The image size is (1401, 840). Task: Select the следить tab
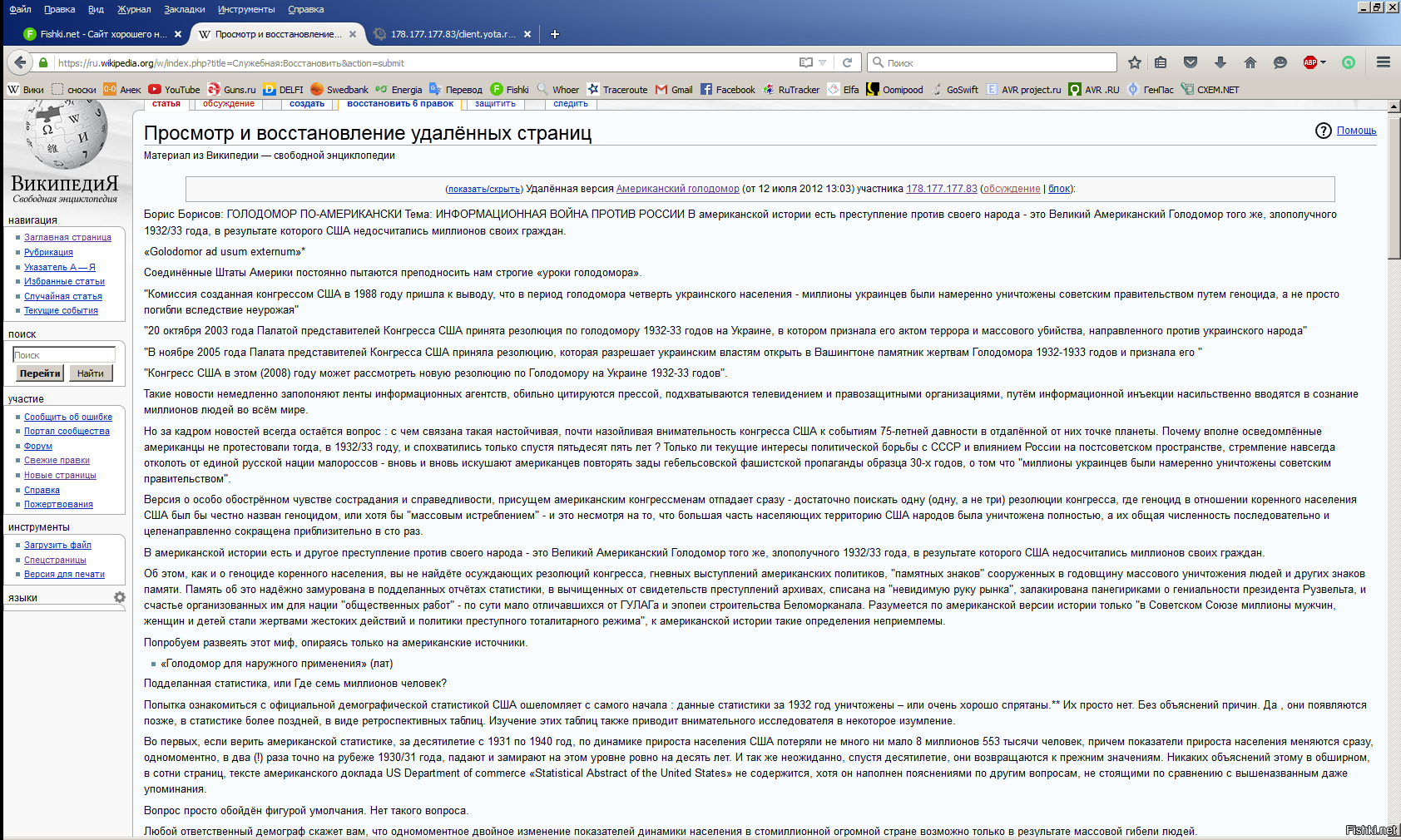(571, 104)
